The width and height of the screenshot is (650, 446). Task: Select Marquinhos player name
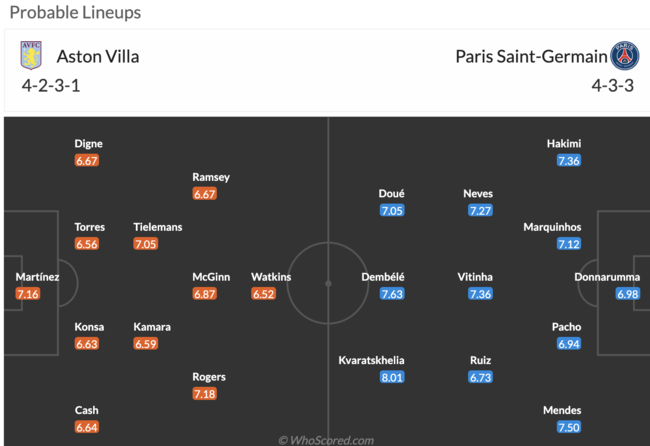(552, 227)
